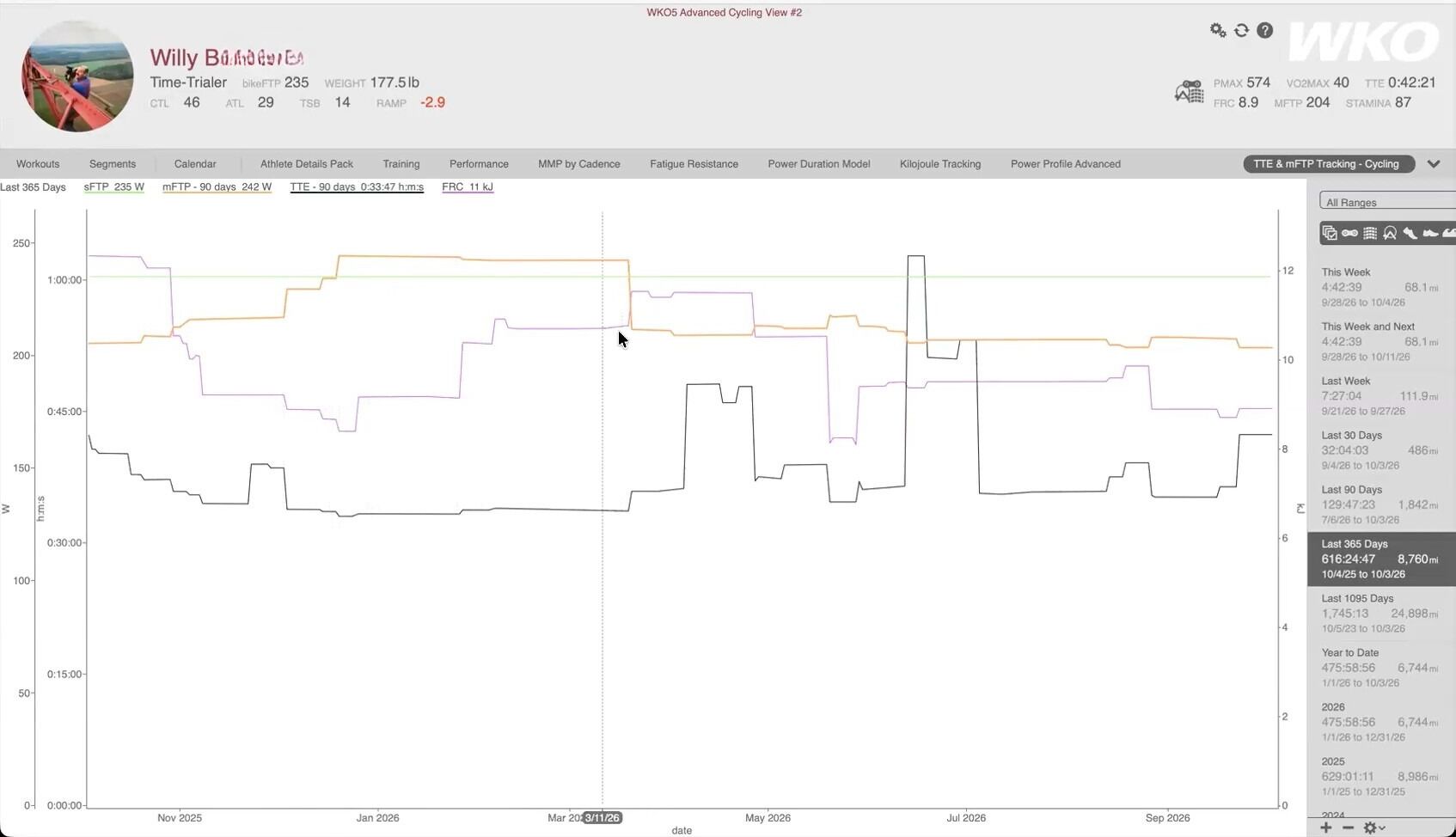Select the sneaker filter icon
Screen dimensions: 1456x837
(1430, 233)
